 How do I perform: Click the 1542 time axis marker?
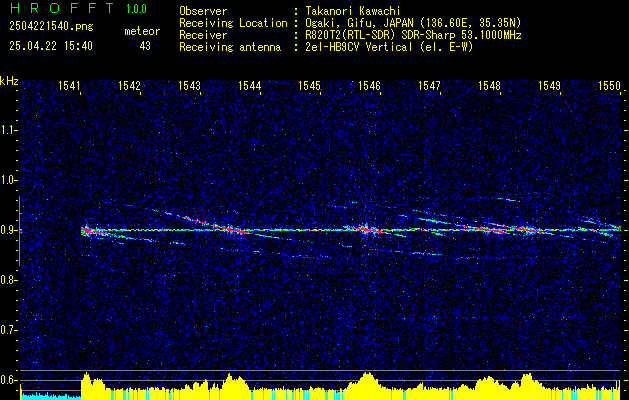(129, 85)
